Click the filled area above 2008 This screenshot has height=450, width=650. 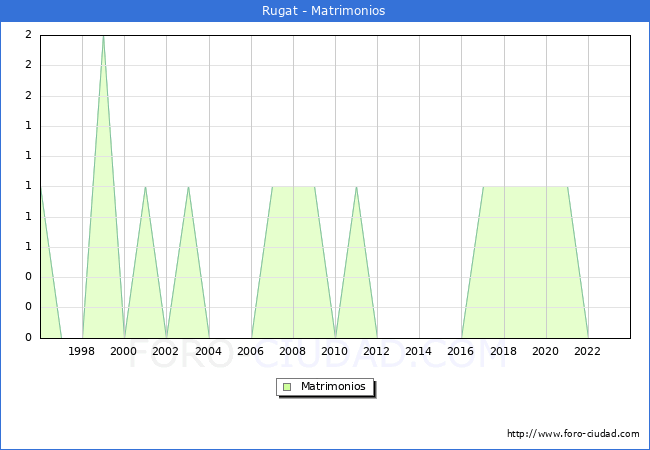[293, 260]
